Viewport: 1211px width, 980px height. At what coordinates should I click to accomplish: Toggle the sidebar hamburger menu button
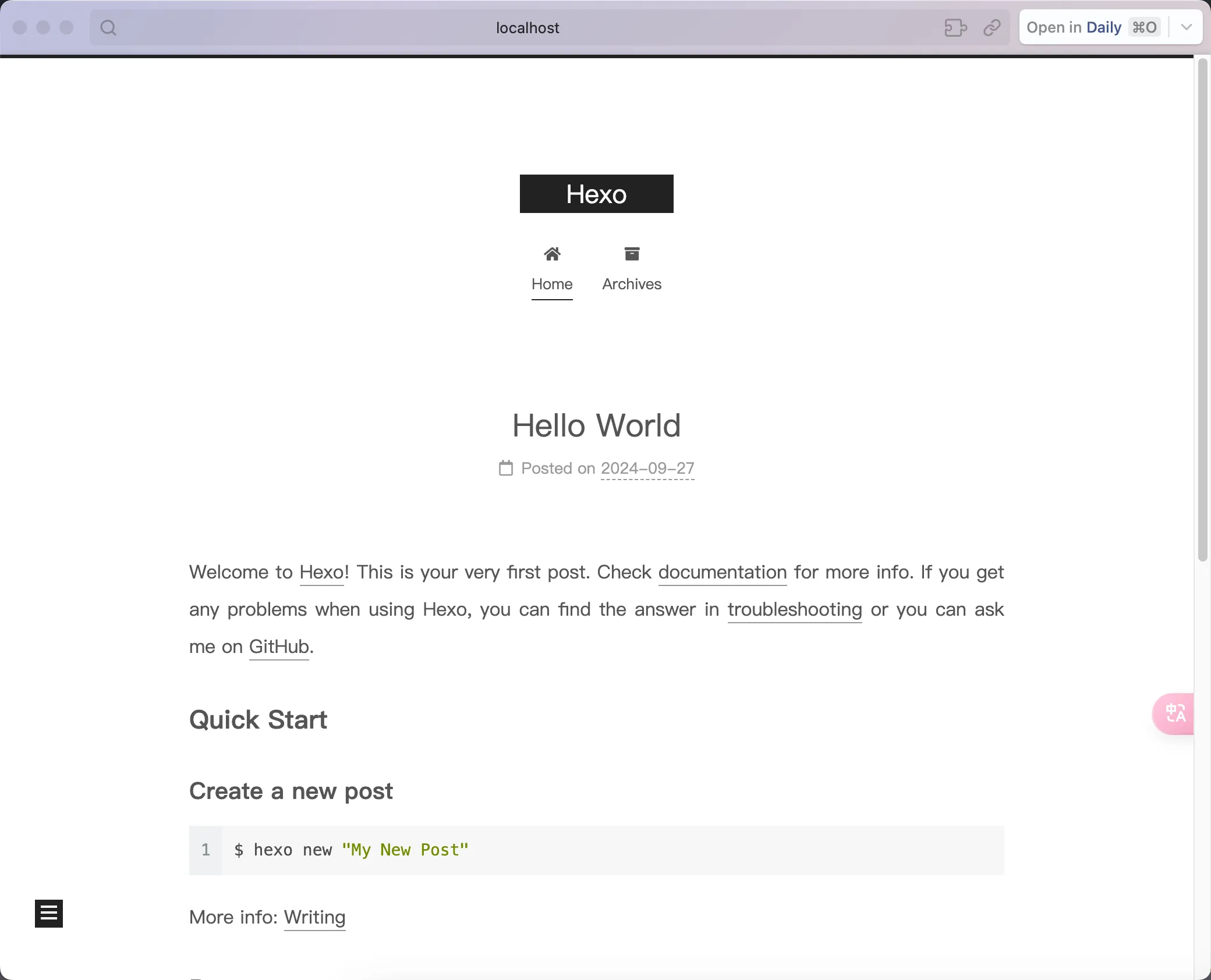pos(49,914)
